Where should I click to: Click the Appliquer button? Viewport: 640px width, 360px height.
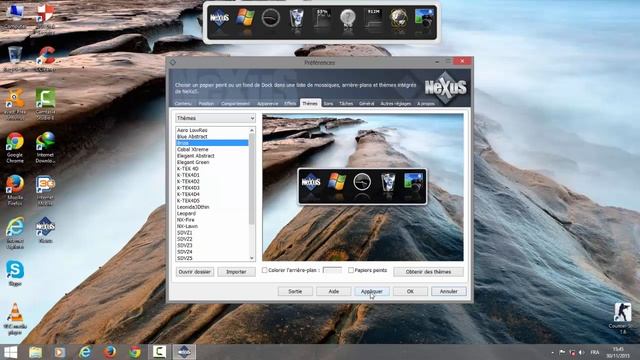click(372, 291)
